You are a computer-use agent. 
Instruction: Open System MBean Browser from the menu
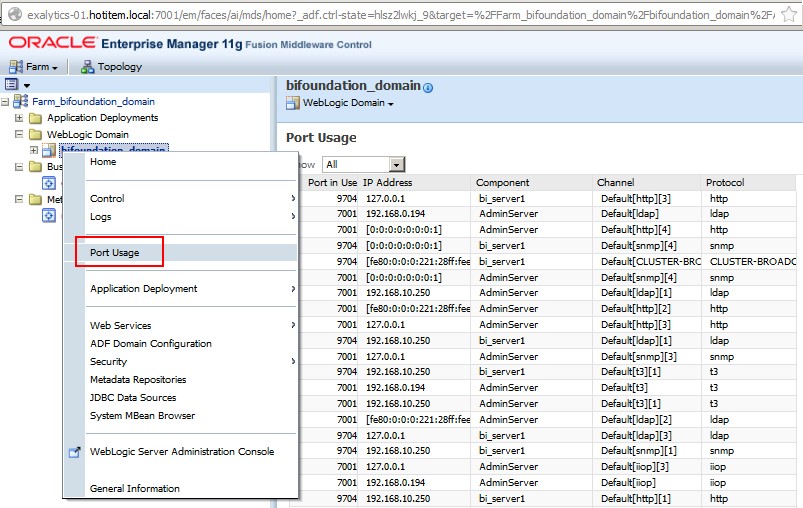[142, 416]
